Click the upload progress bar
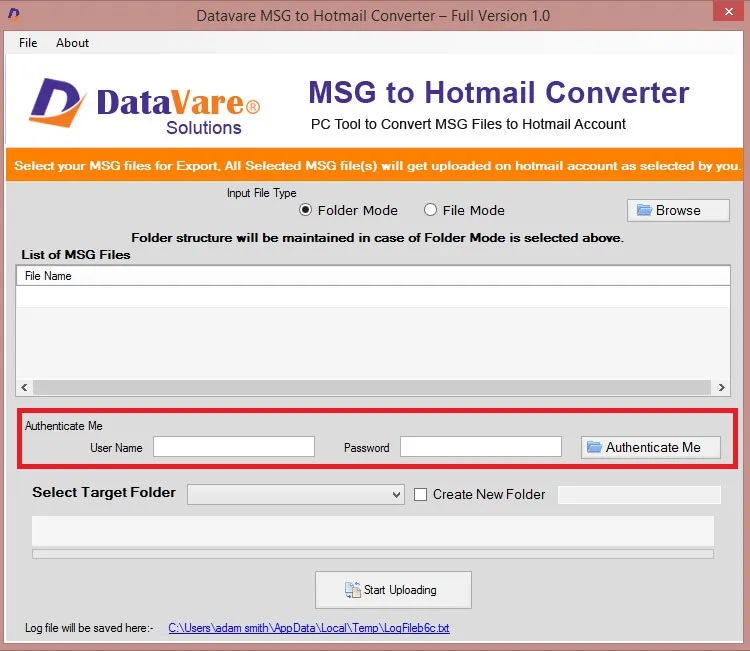This screenshot has height=651, width=750. (373, 554)
